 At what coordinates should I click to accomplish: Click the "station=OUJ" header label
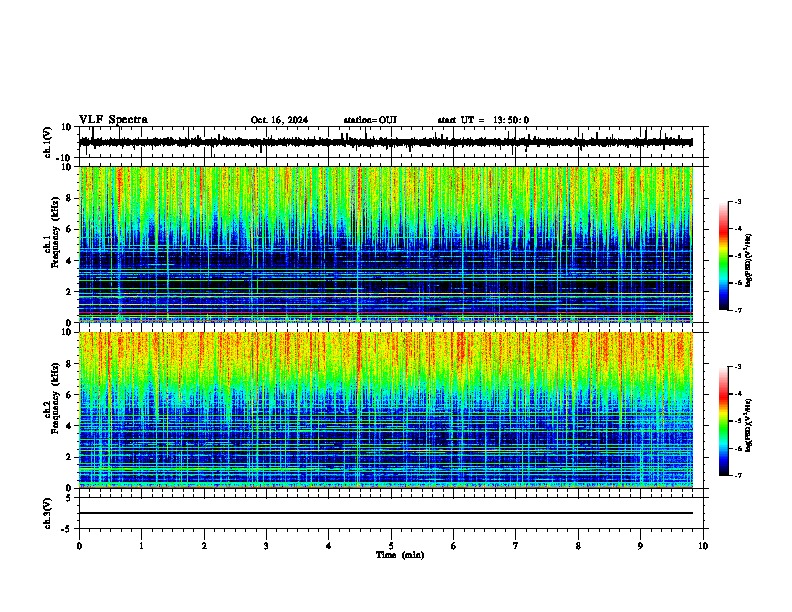[370, 120]
